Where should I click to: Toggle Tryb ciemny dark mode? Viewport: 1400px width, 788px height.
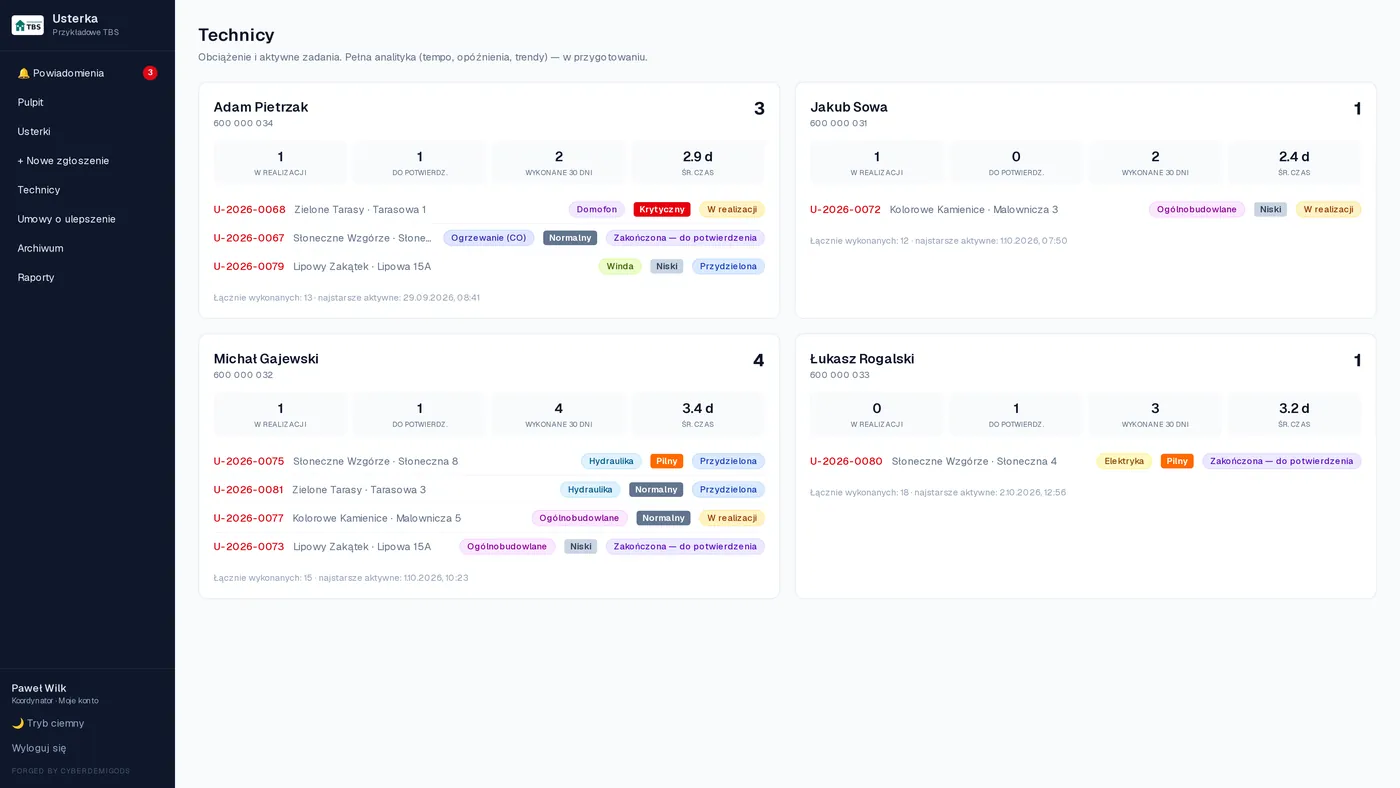pyautogui.click(x=48, y=723)
